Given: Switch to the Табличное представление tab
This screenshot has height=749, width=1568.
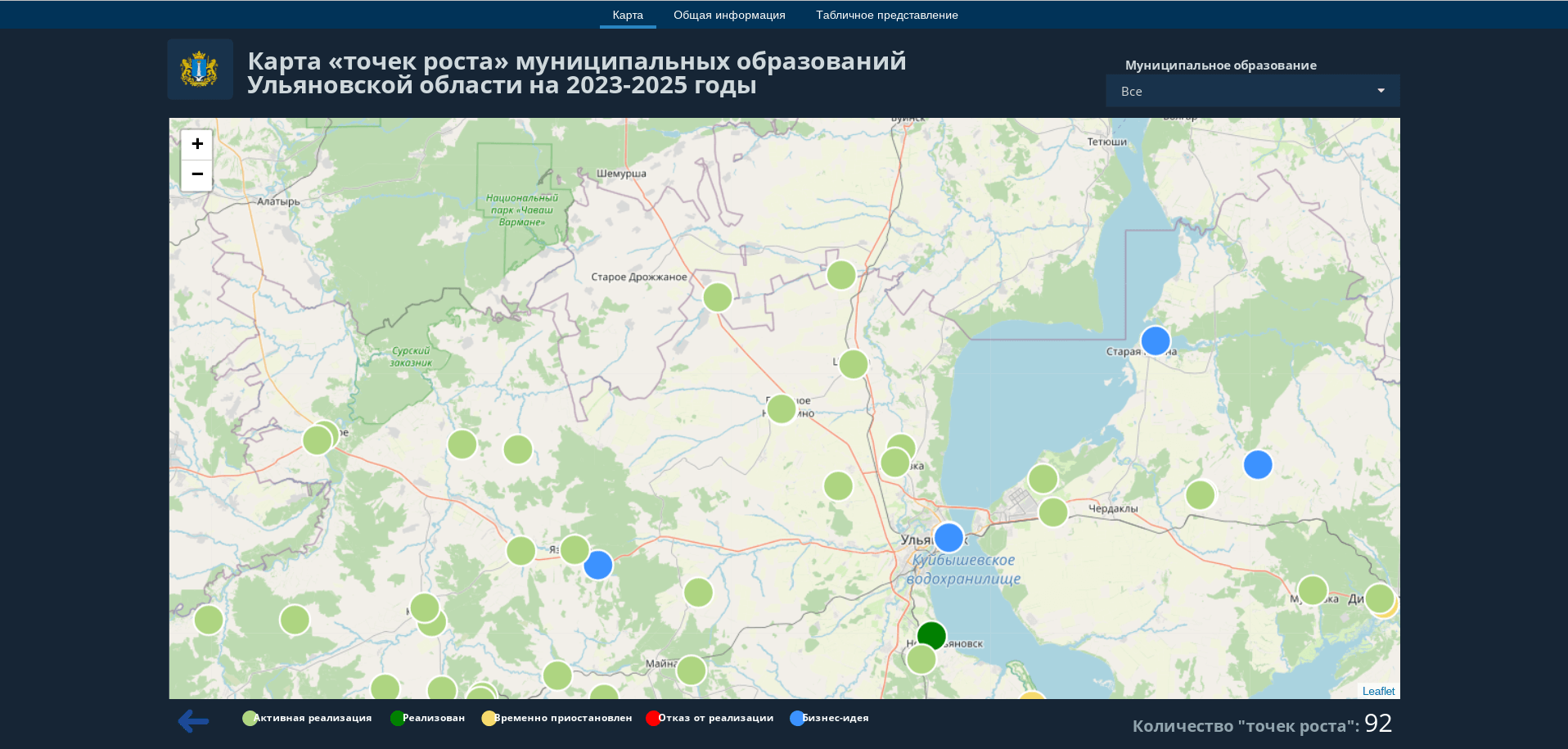Looking at the screenshot, I should pos(886,15).
